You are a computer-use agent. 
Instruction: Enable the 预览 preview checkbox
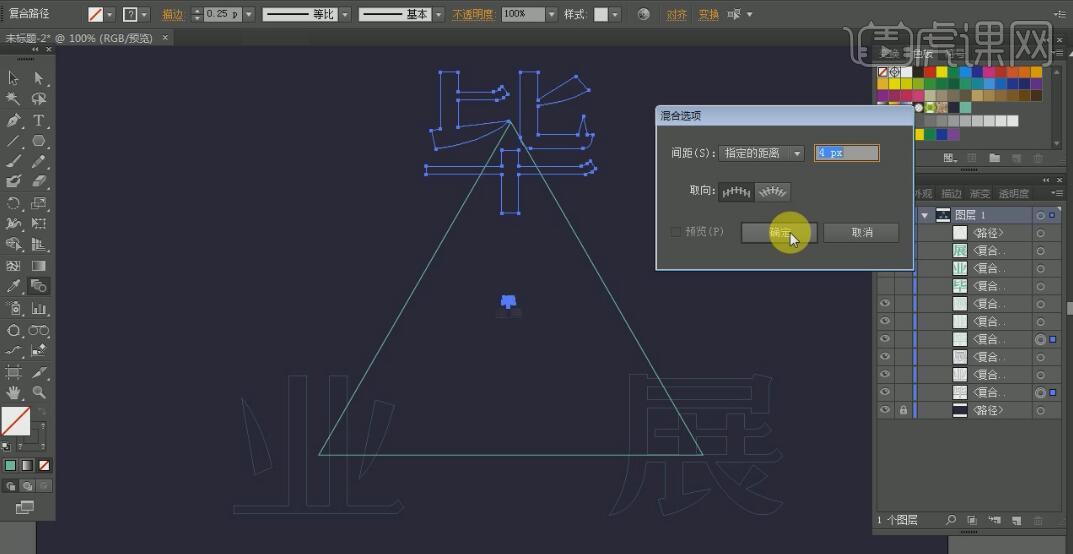pos(676,232)
